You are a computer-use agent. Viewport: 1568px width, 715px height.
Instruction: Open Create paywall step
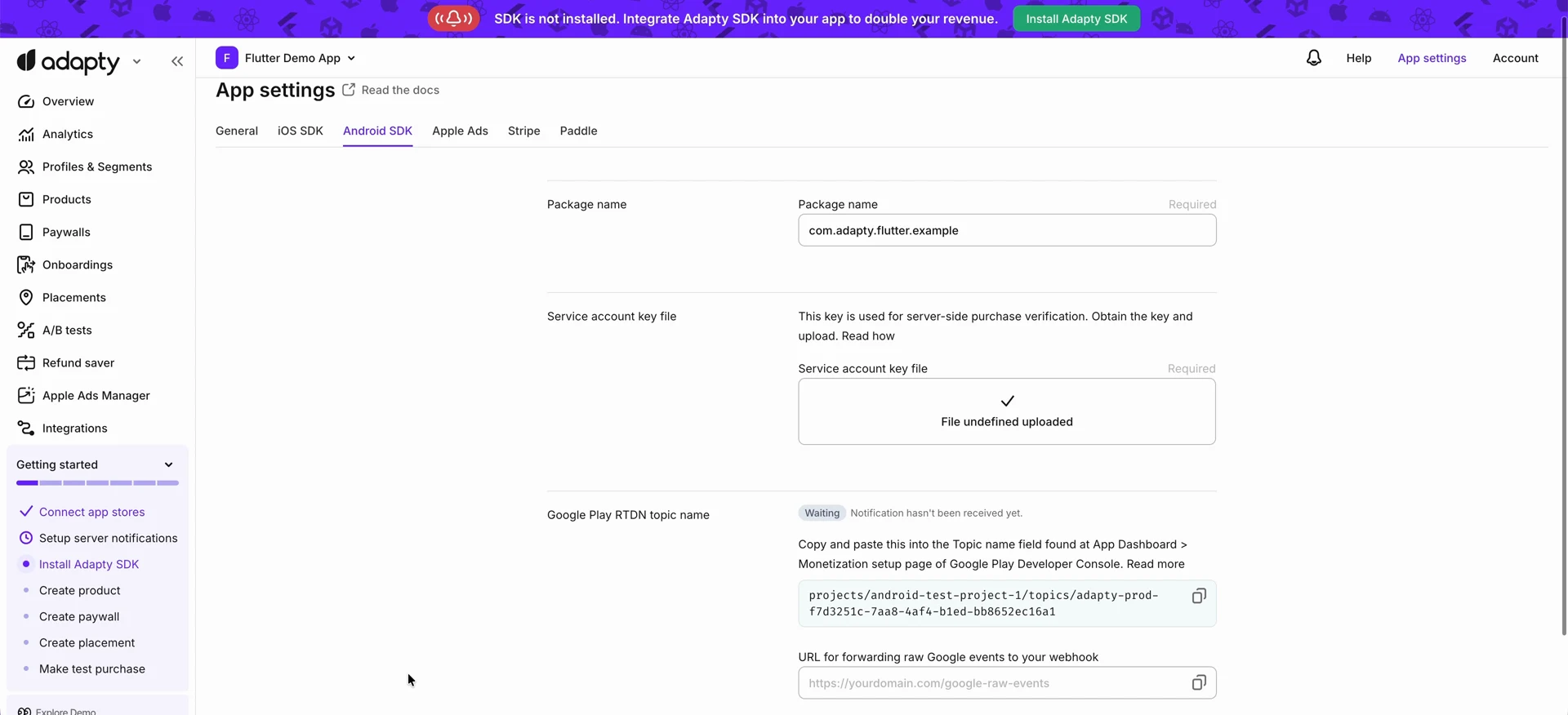(x=79, y=616)
